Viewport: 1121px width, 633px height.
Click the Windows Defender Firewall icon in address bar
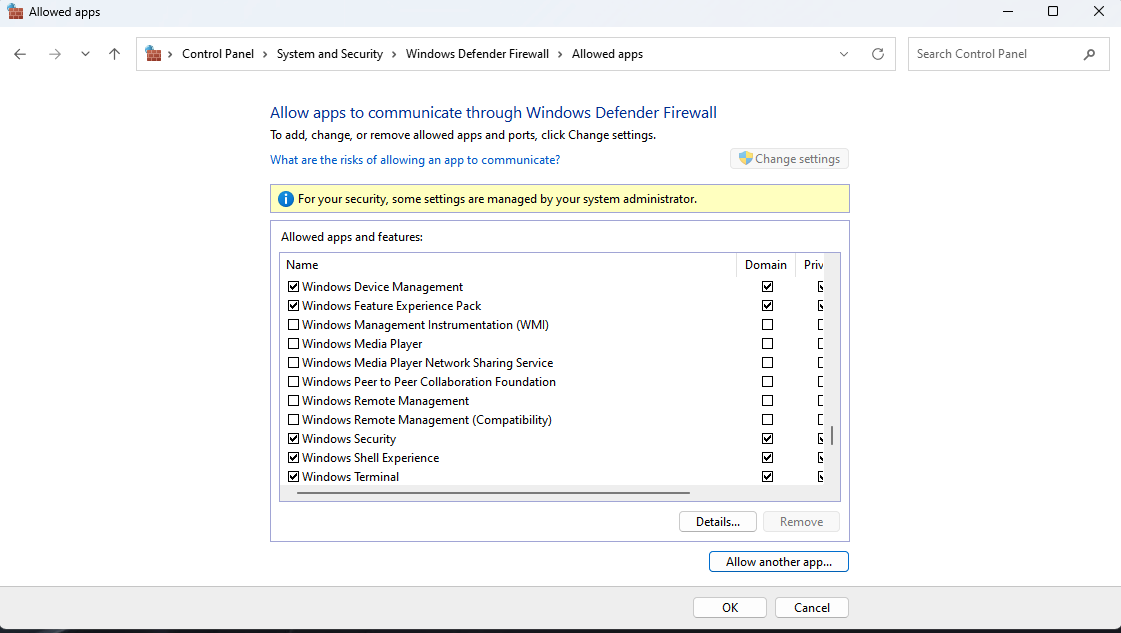click(x=154, y=53)
